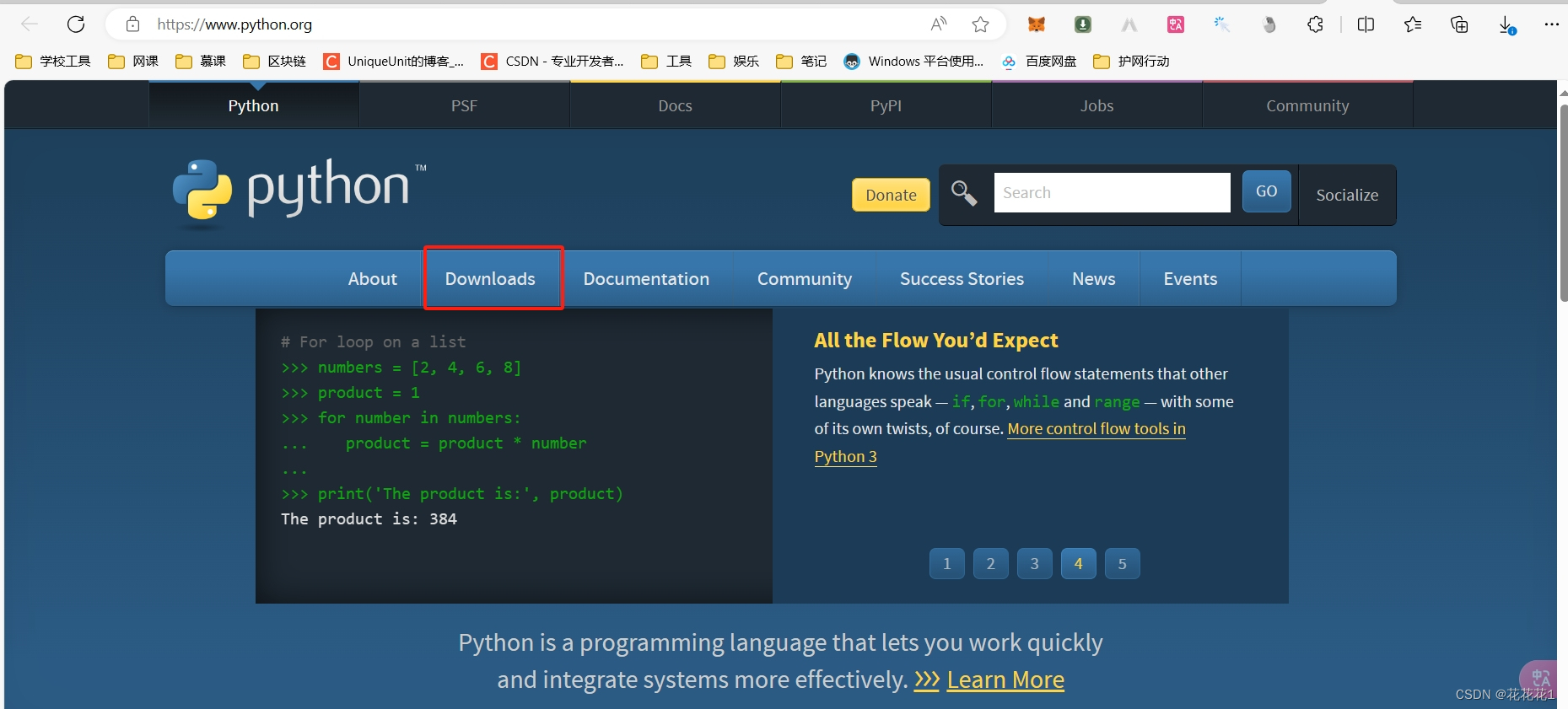Open the 慕课 bookmark folder

click(201, 62)
